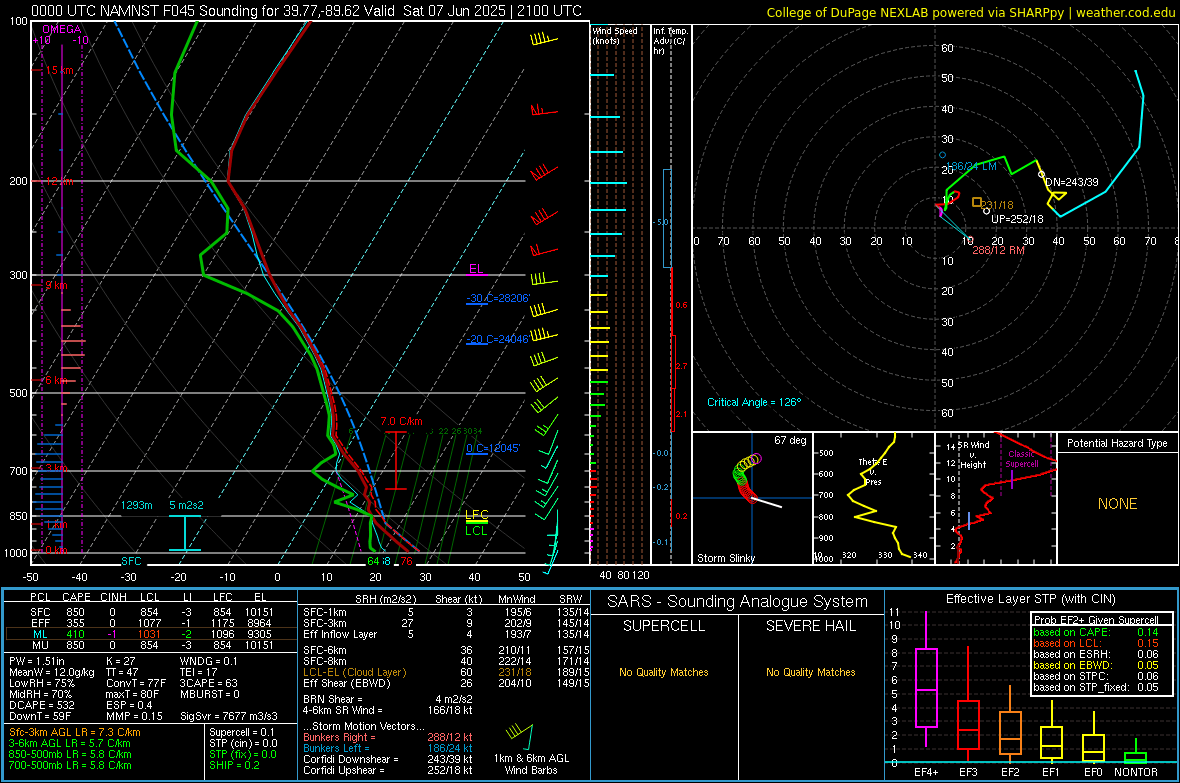Click the SigSvr = 7677 m3/s3 value
Screen dimensions: 1180x783
click(229, 716)
